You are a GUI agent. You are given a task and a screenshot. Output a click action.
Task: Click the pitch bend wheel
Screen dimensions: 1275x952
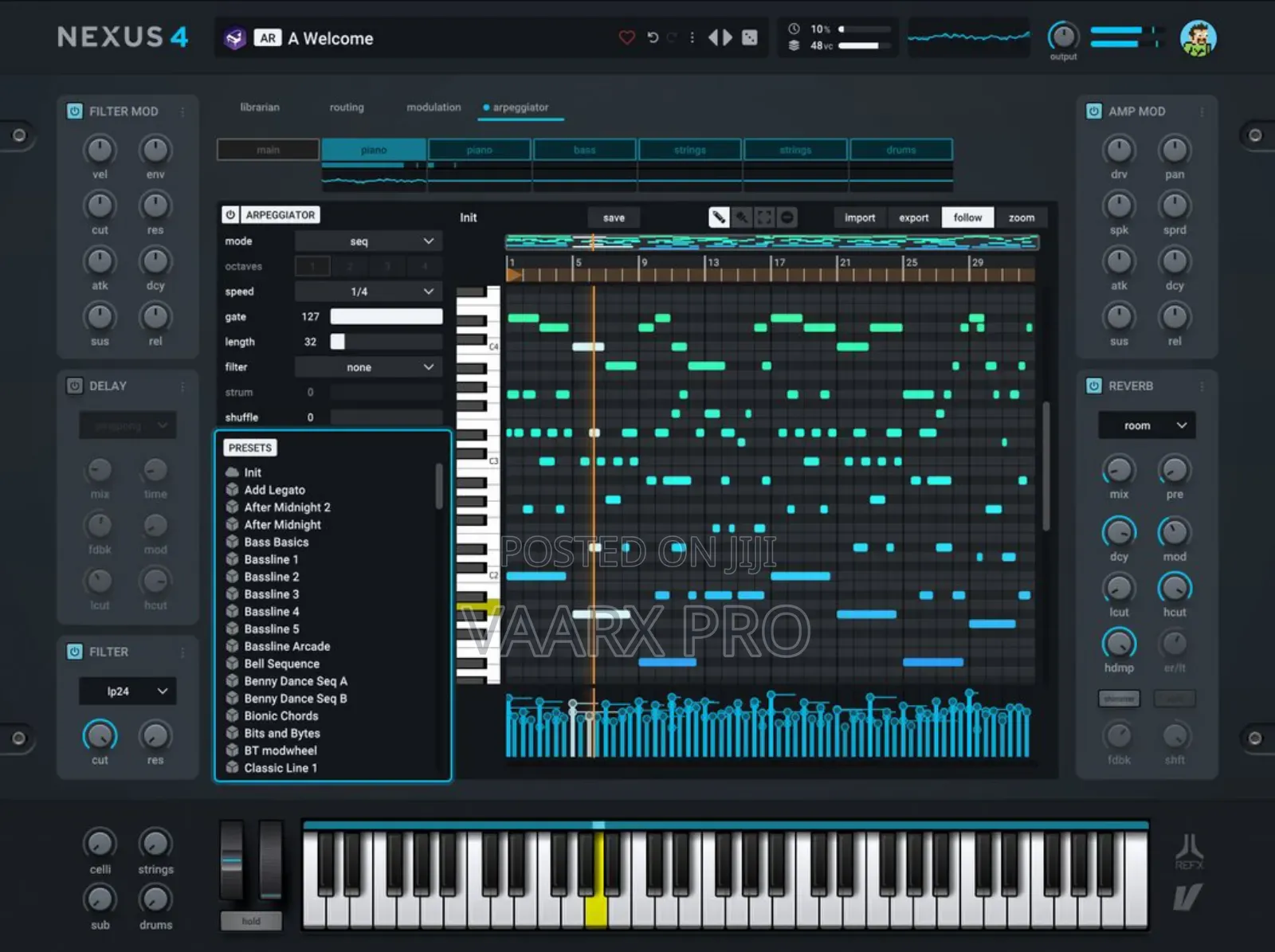point(232,860)
